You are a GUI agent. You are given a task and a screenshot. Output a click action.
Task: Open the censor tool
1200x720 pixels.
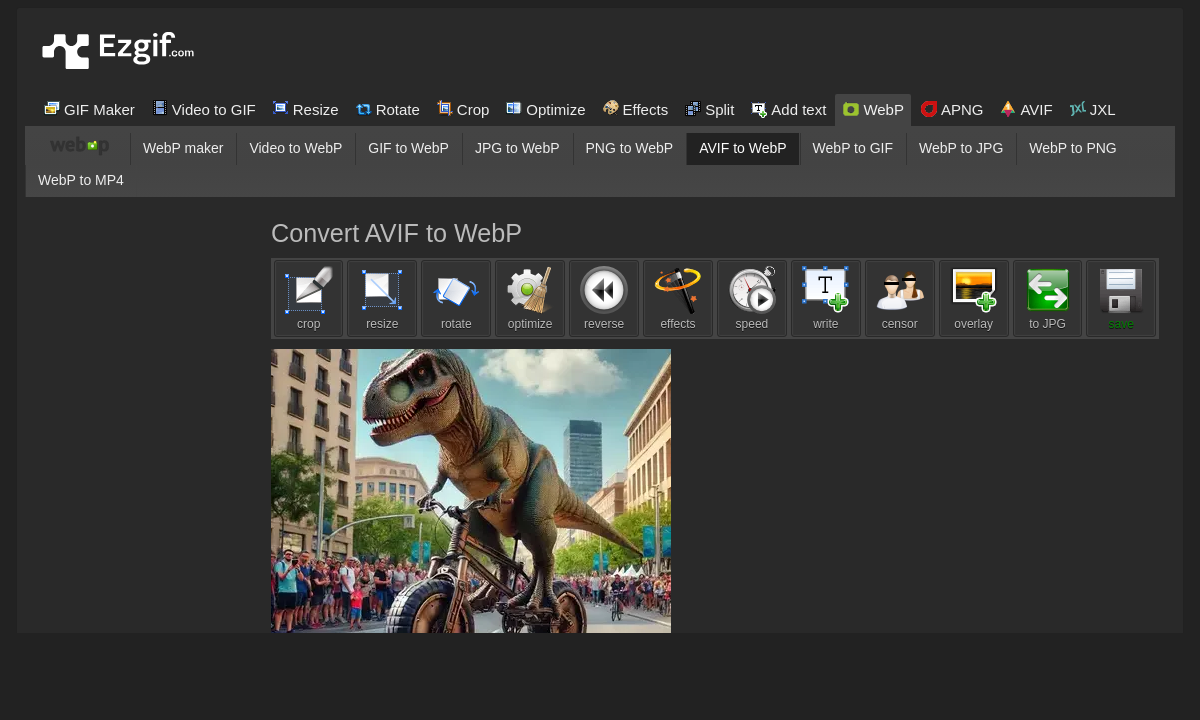point(899,298)
